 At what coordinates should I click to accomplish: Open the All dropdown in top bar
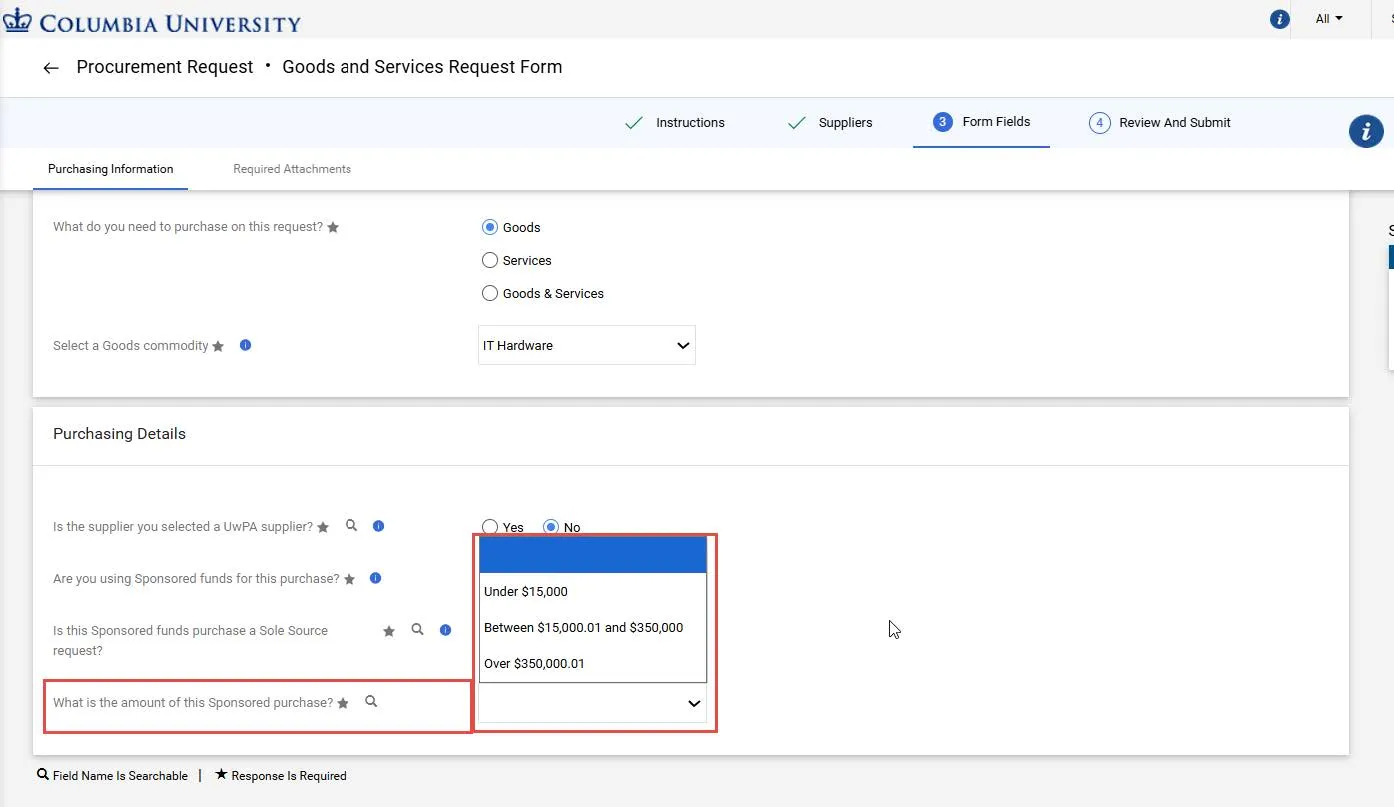(x=1329, y=19)
